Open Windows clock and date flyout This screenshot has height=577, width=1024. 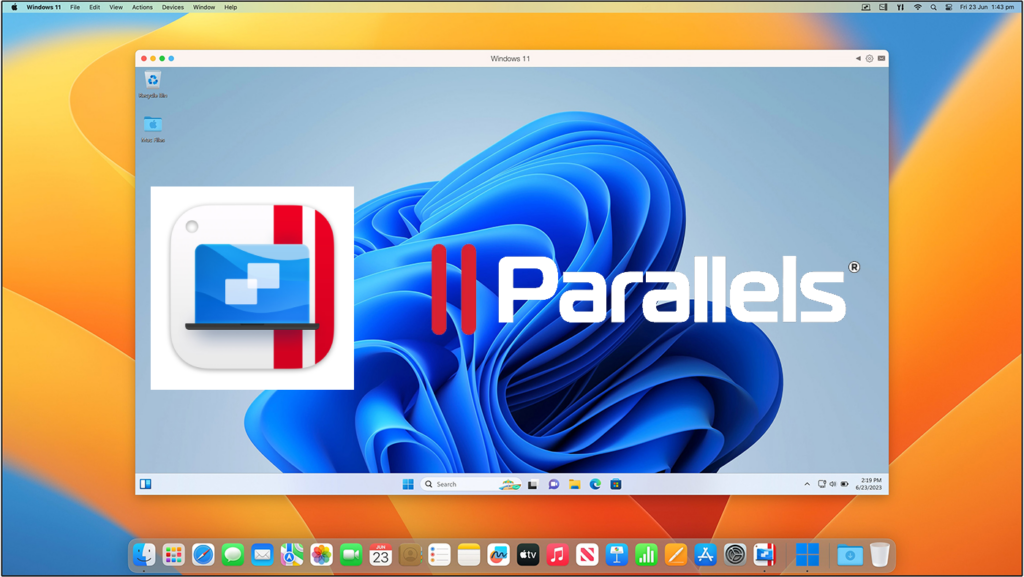(x=870, y=484)
